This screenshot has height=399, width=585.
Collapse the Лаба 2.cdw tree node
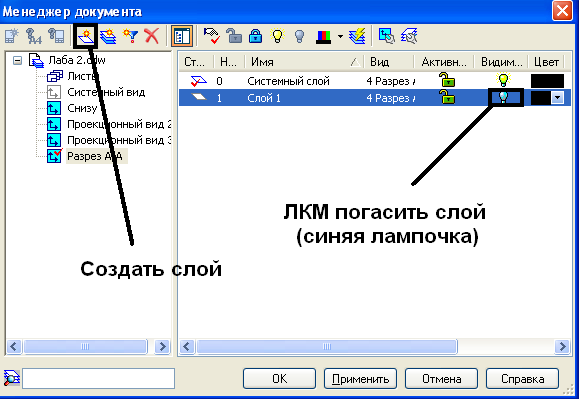tap(17, 60)
